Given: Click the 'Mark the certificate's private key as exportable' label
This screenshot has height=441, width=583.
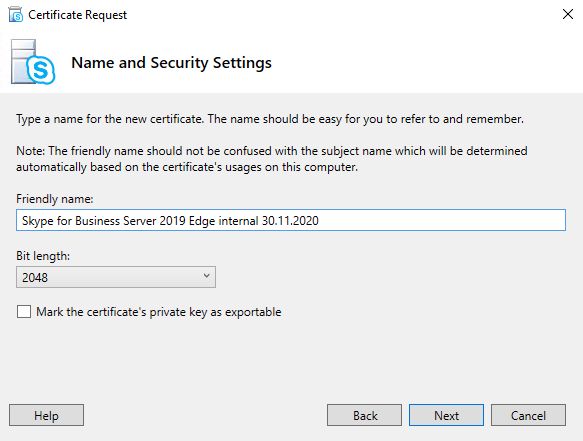Looking at the screenshot, I should 159,312.
